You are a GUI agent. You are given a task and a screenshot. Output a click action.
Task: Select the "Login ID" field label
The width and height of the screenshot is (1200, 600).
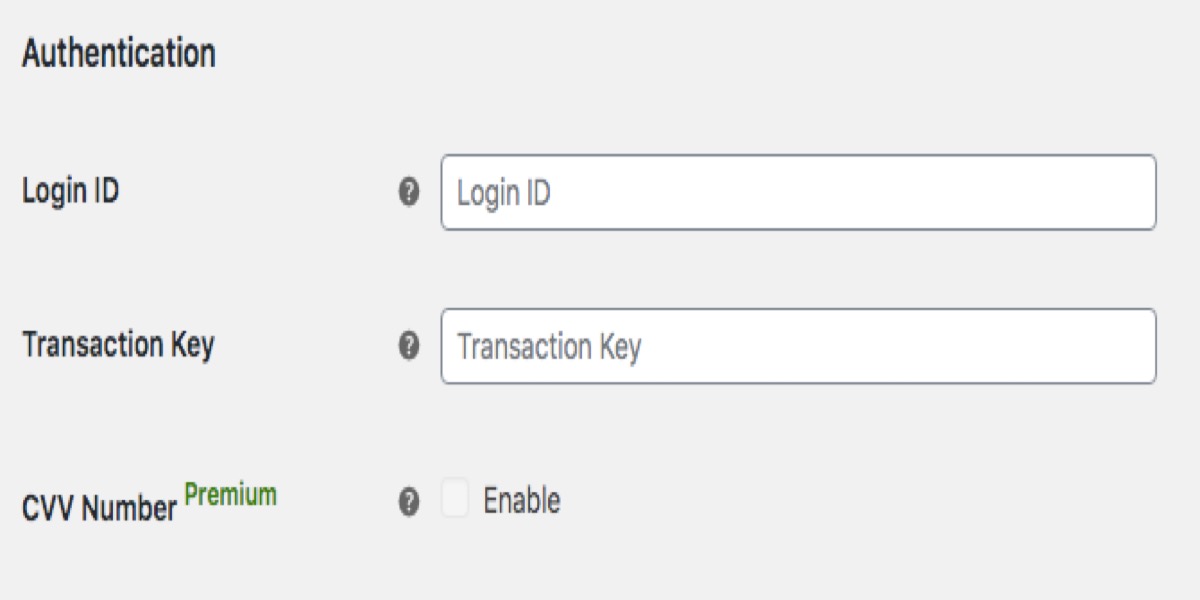(x=71, y=191)
